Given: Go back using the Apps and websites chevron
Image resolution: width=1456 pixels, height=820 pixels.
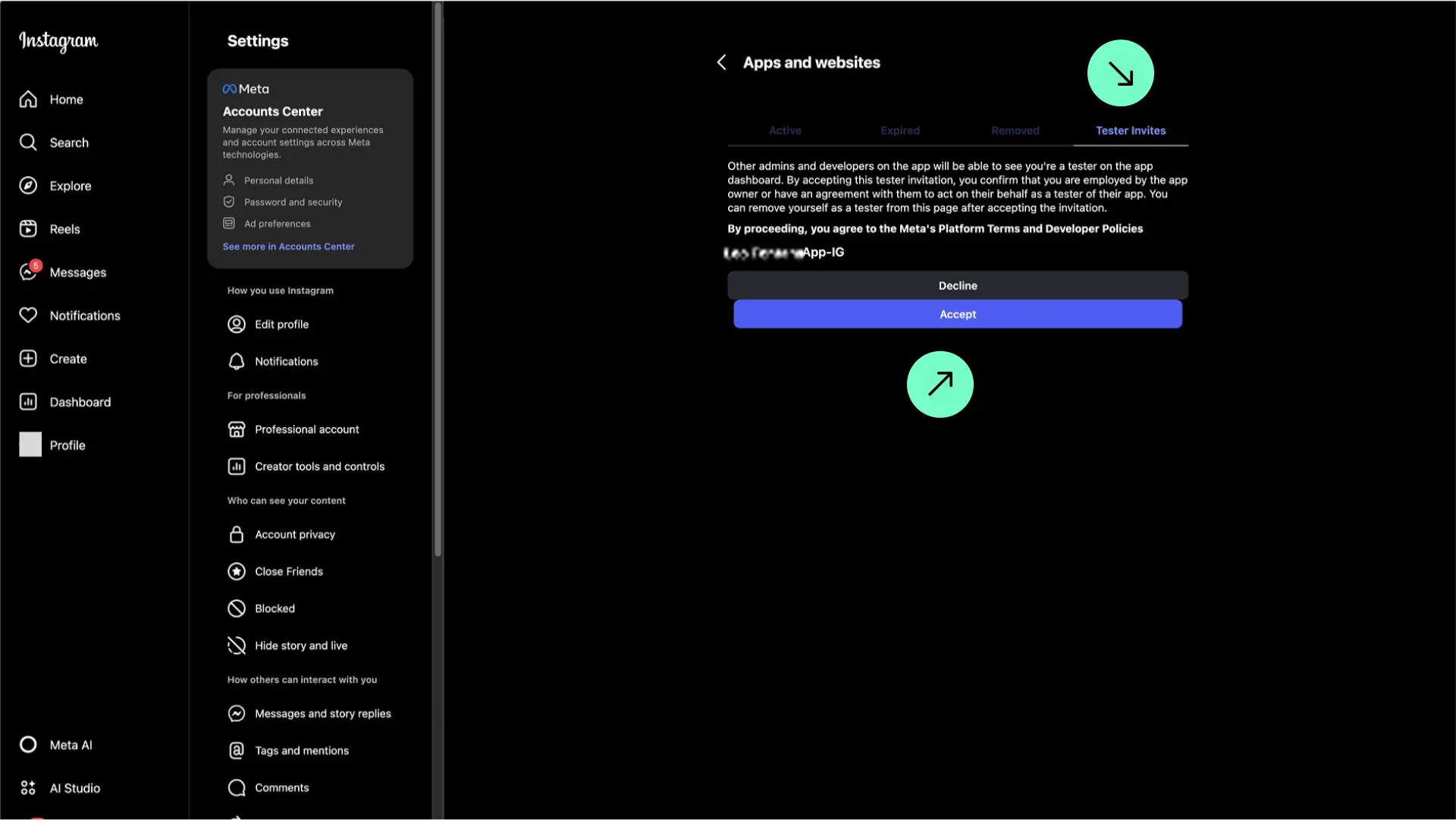Looking at the screenshot, I should [x=722, y=62].
